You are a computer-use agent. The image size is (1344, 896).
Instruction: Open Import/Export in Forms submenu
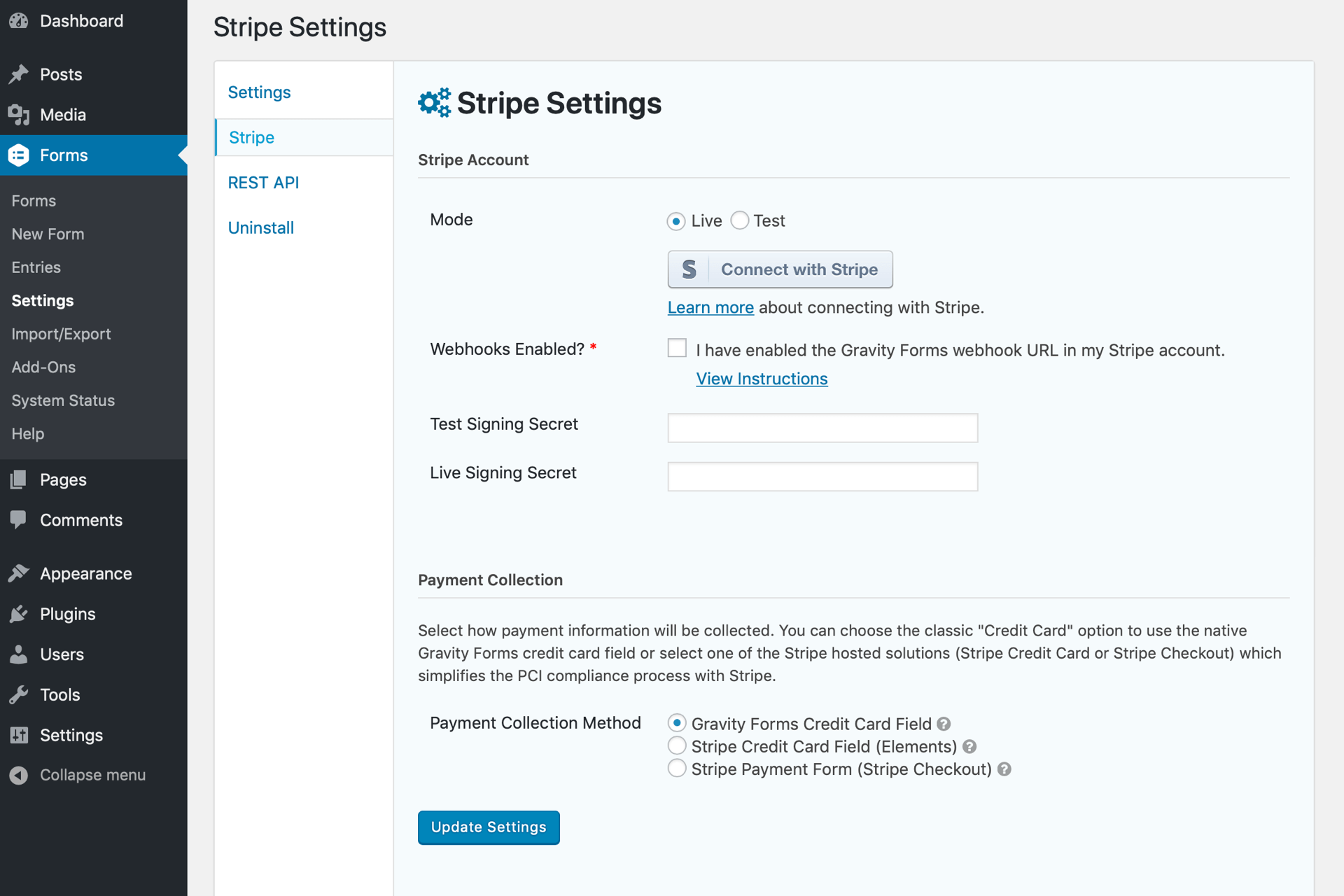click(x=61, y=334)
